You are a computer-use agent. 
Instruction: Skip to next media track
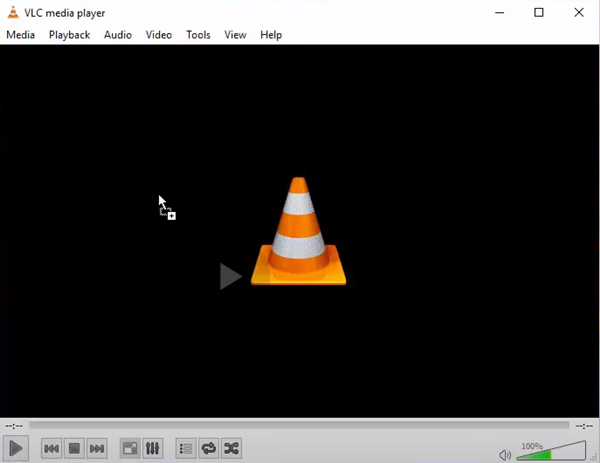pos(96,448)
